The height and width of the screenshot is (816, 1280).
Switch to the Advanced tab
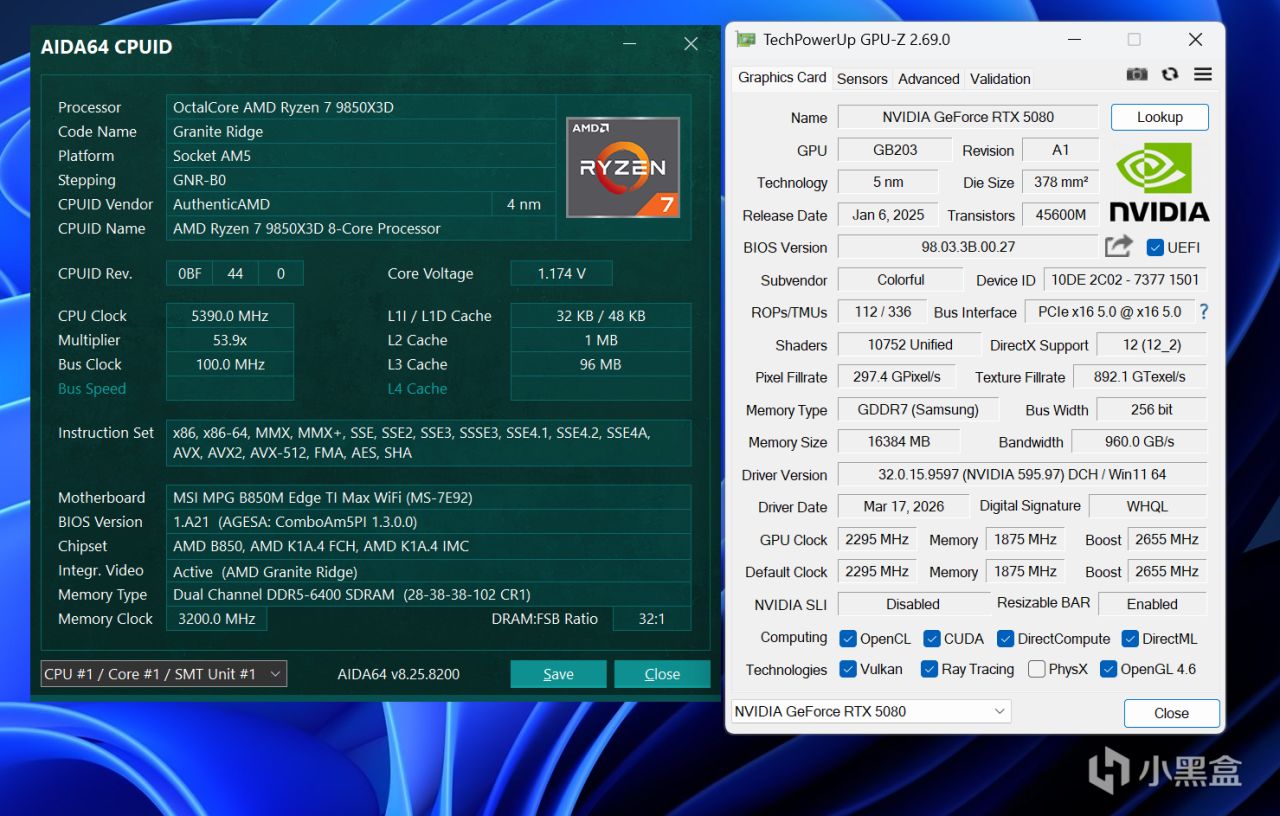[929, 79]
